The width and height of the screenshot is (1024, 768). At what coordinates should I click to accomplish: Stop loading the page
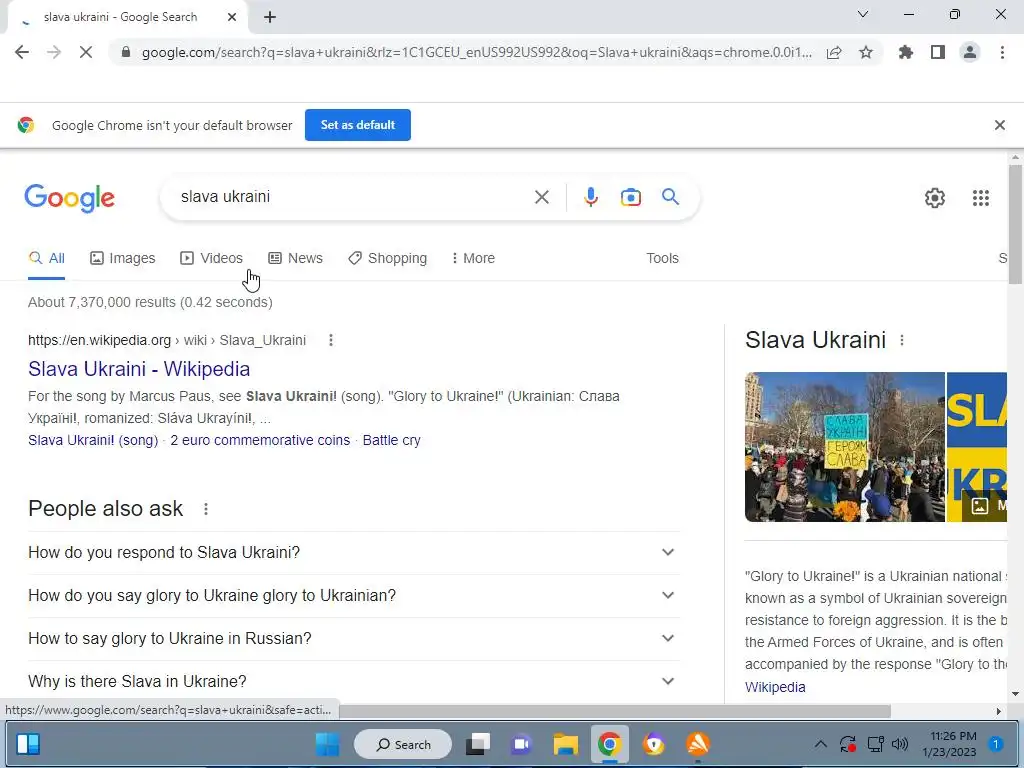[x=86, y=52]
